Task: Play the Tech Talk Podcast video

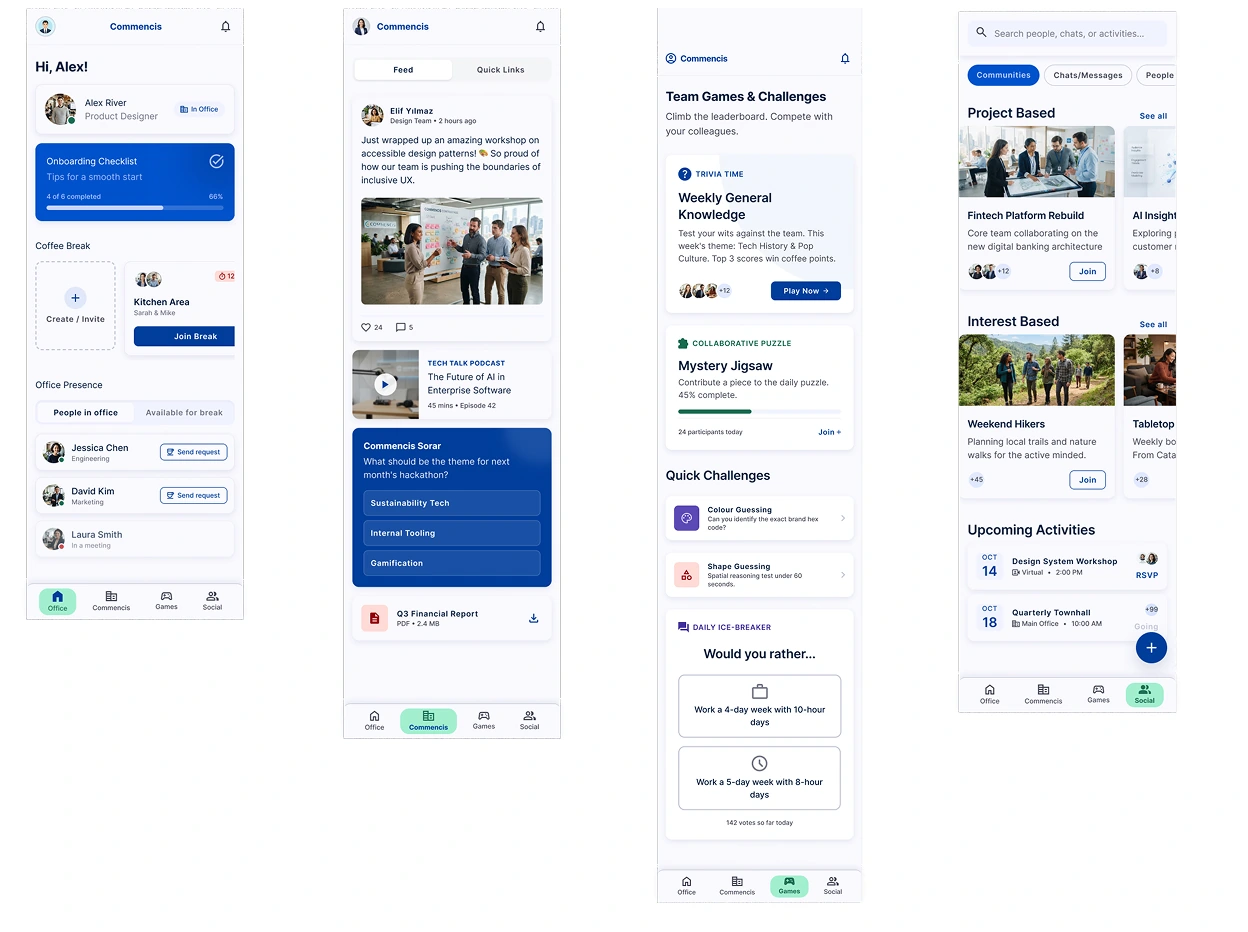Action: [385, 384]
